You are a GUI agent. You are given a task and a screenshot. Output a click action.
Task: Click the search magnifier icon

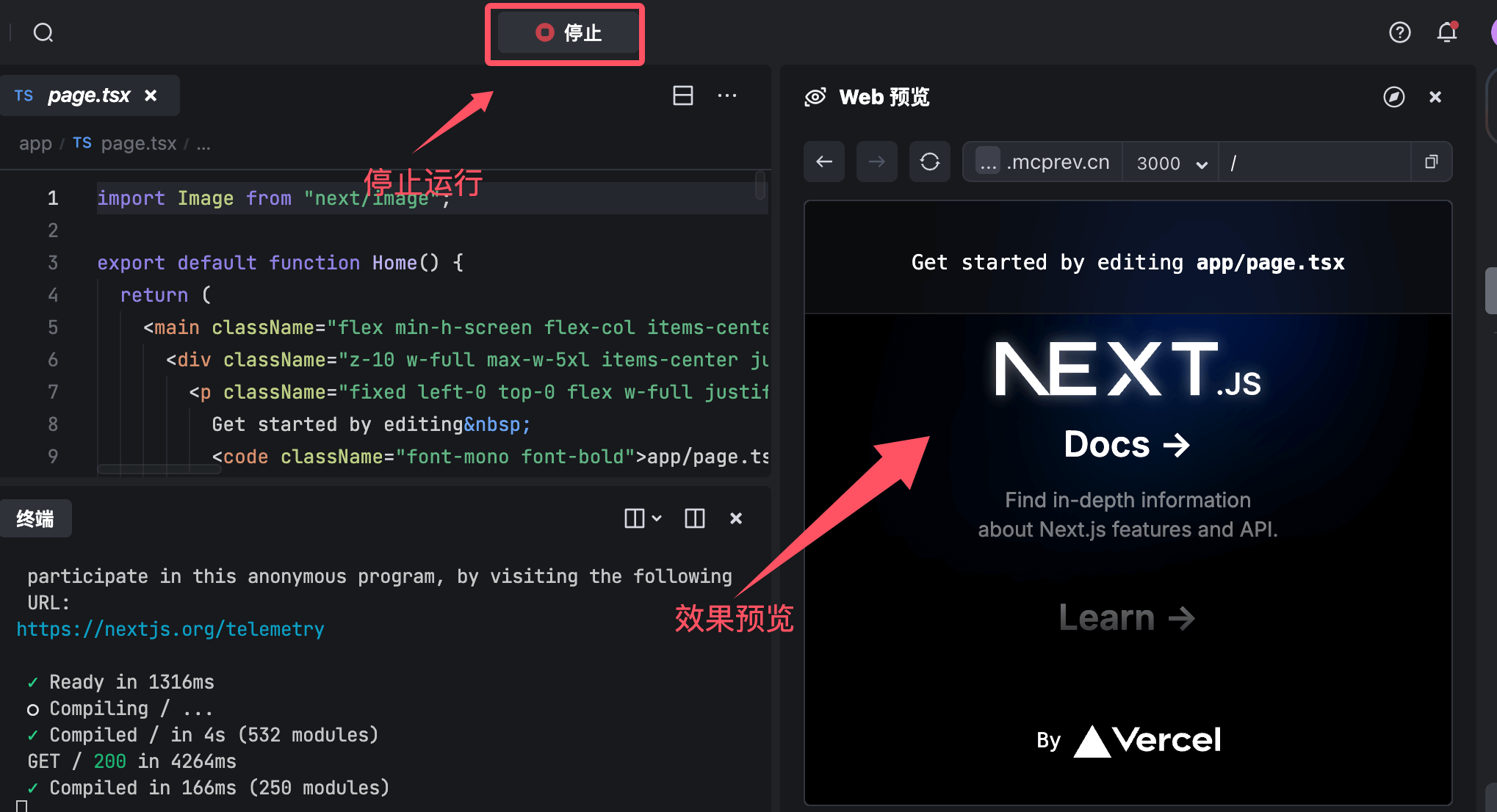(43, 32)
